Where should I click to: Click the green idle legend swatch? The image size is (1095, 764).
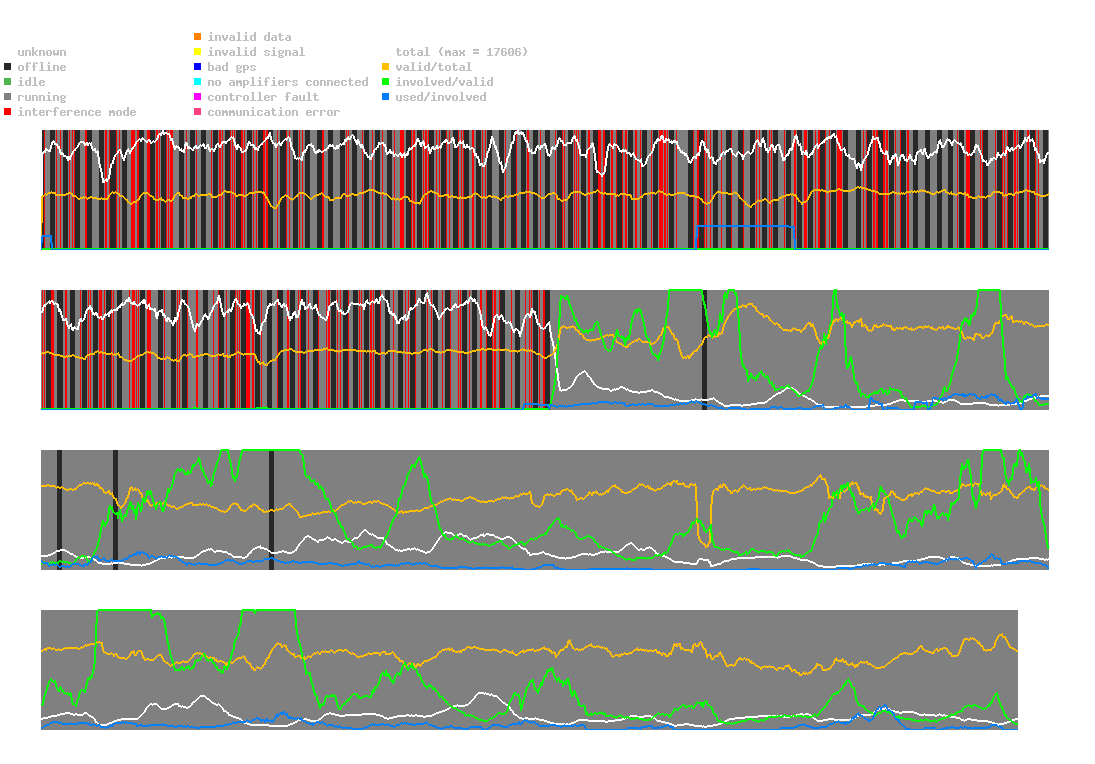coord(7,82)
